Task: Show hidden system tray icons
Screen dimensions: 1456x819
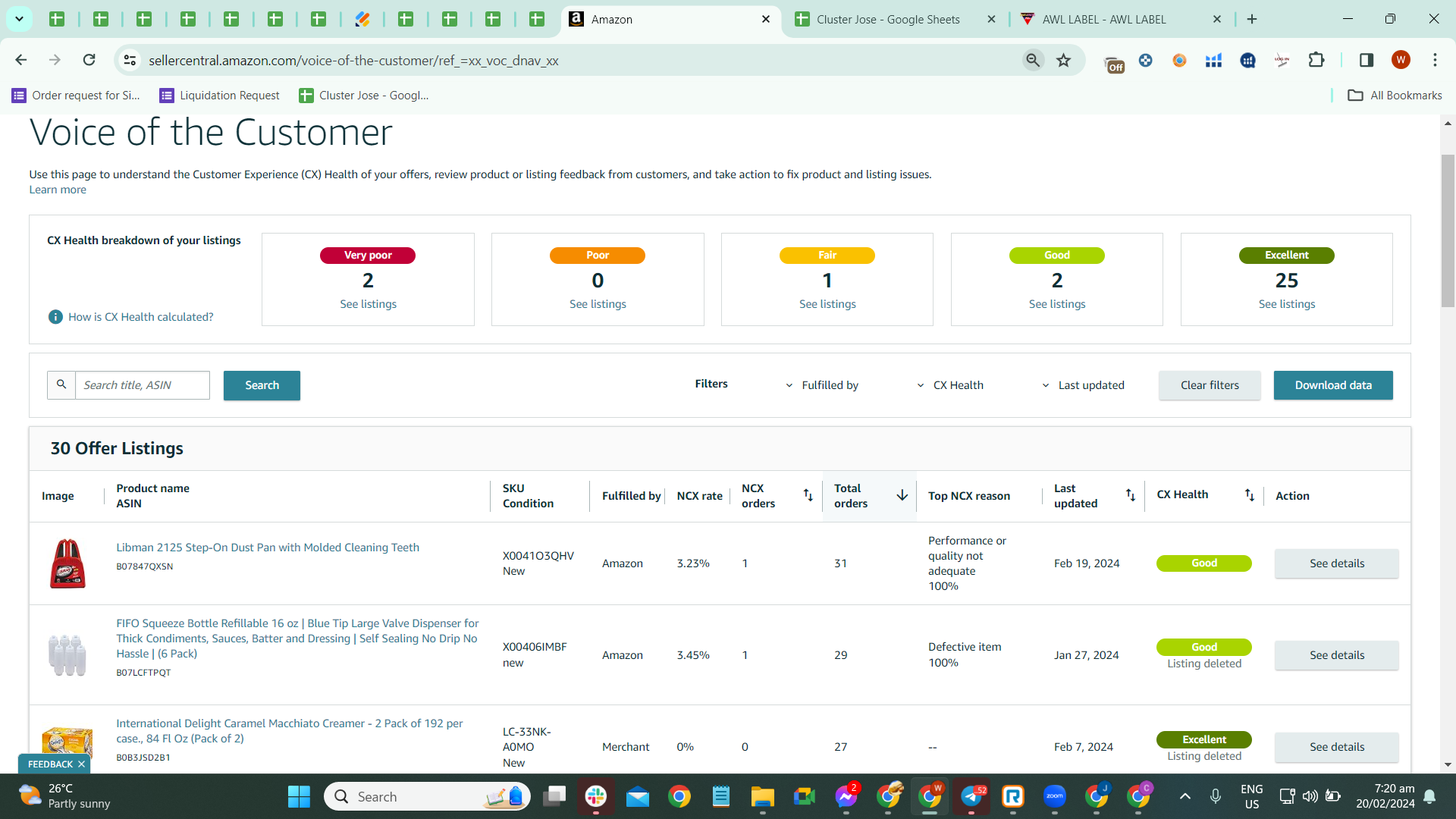Action: [1185, 796]
